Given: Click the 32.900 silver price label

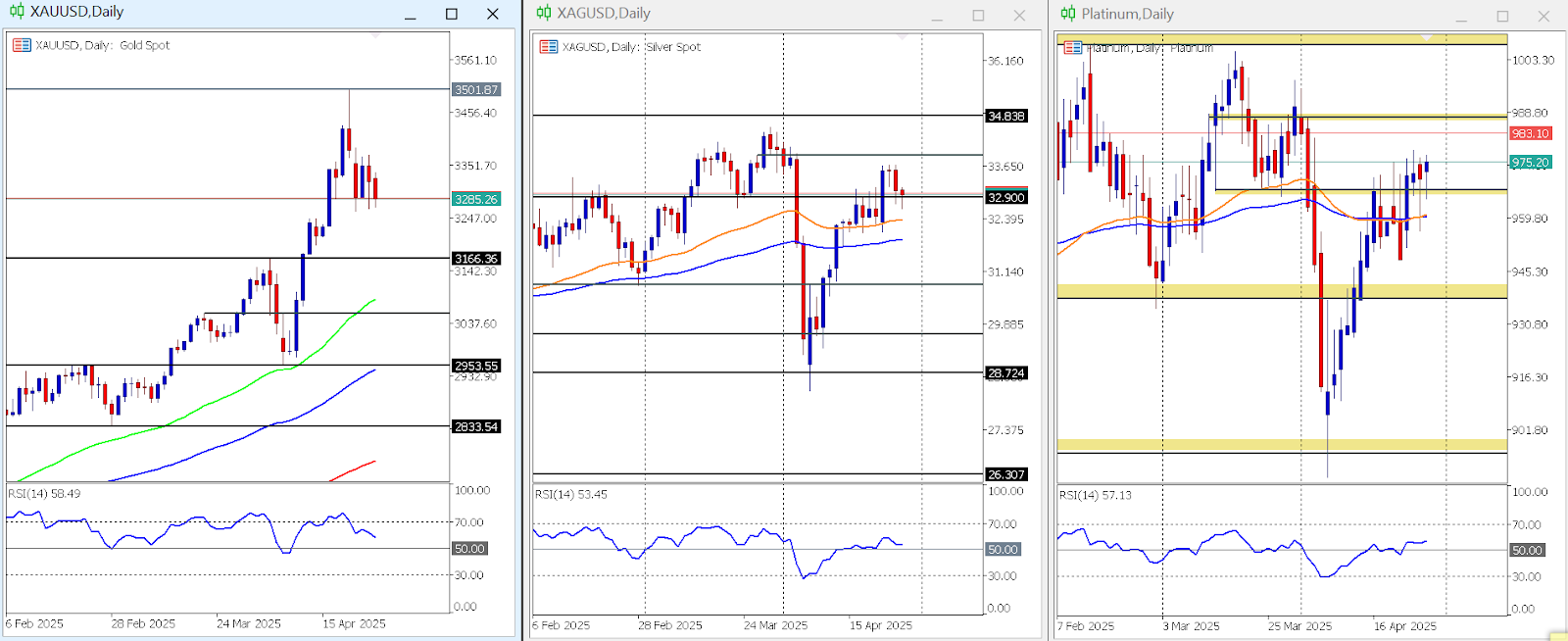Looking at the screenshot, I should pyautogui.click(x=1006, y=197).
